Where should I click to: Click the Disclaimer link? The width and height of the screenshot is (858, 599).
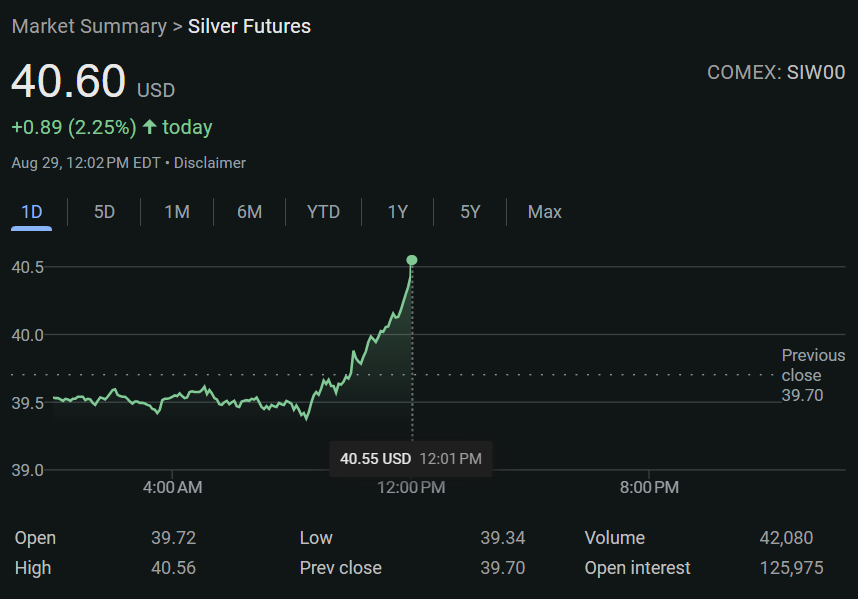click(x=210, y=163)
